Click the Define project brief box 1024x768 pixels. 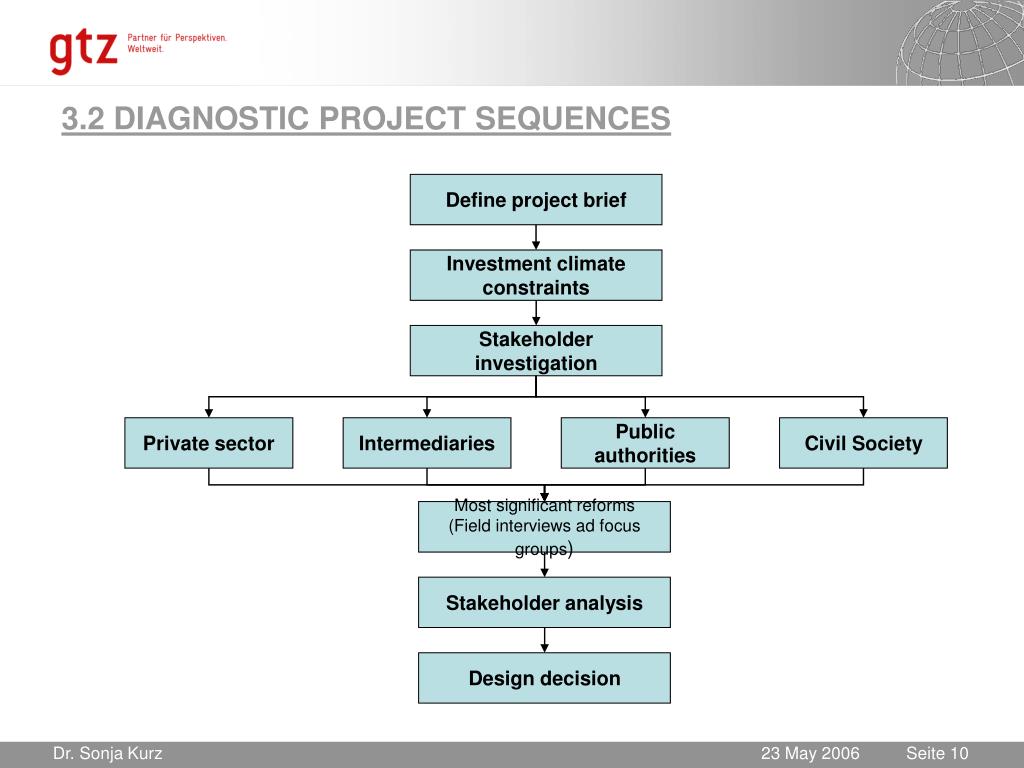[x=536, y=200]
